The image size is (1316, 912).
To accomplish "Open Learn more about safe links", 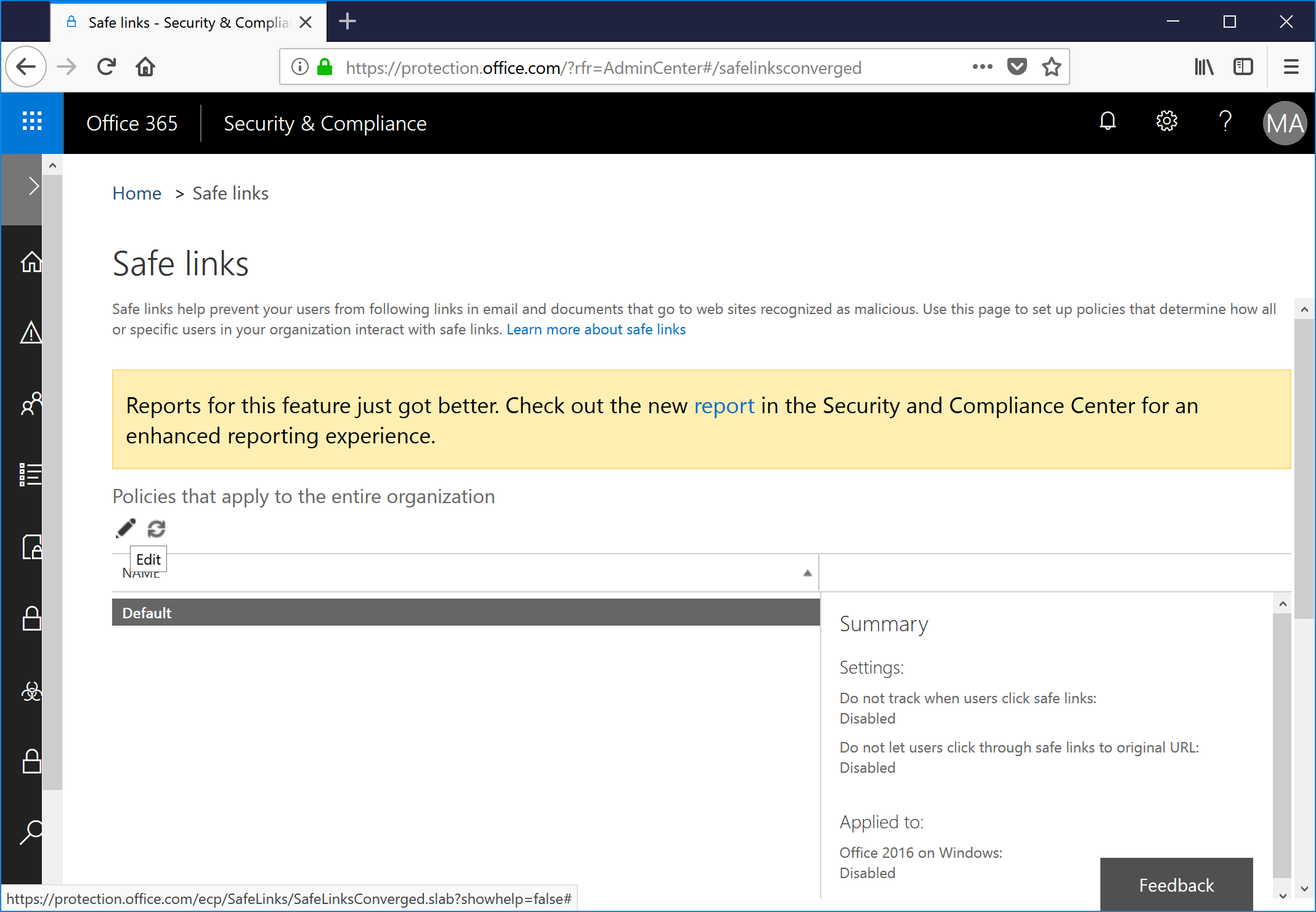I will [596, 329].
